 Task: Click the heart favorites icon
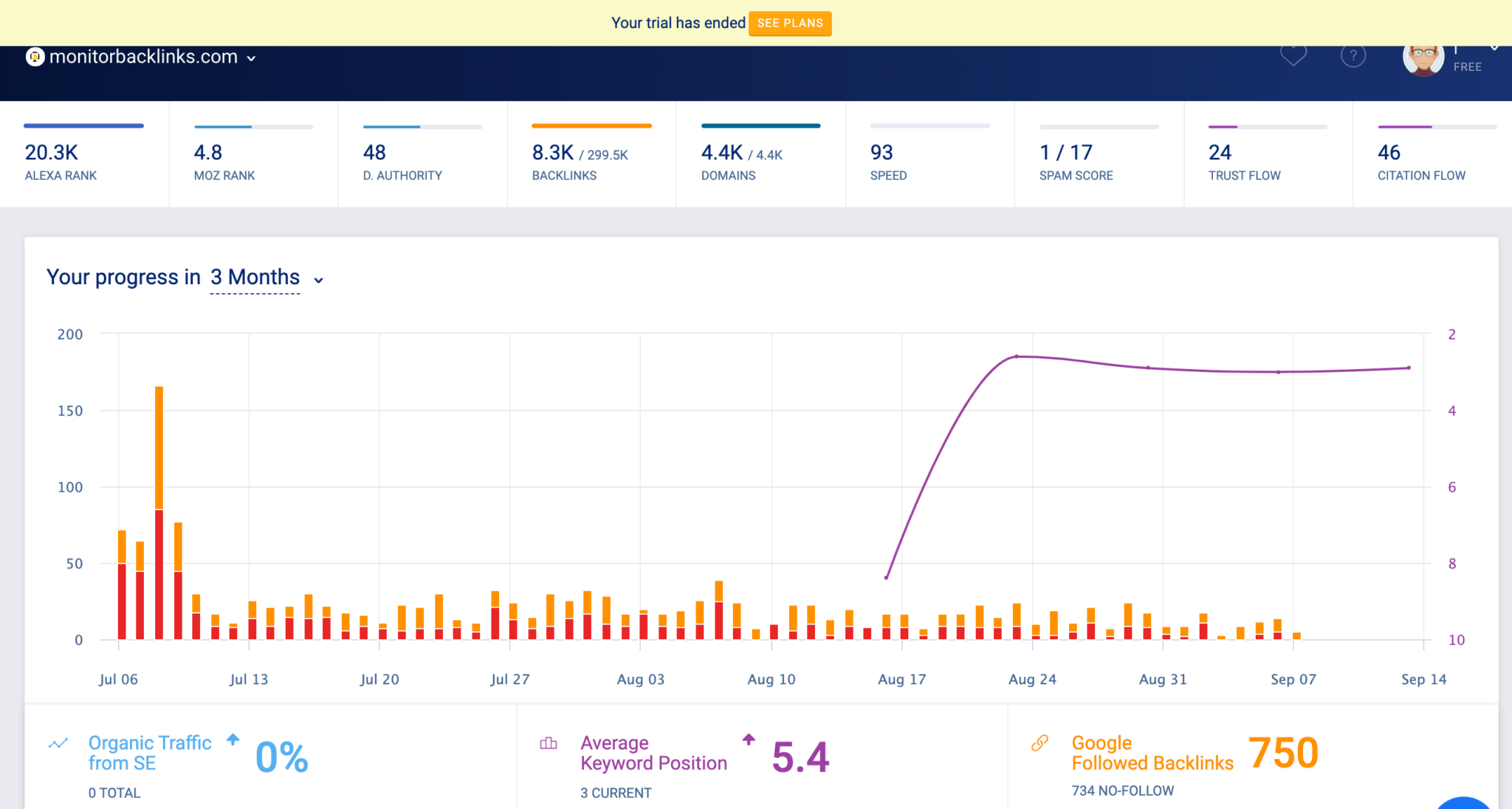(1293, 55)
